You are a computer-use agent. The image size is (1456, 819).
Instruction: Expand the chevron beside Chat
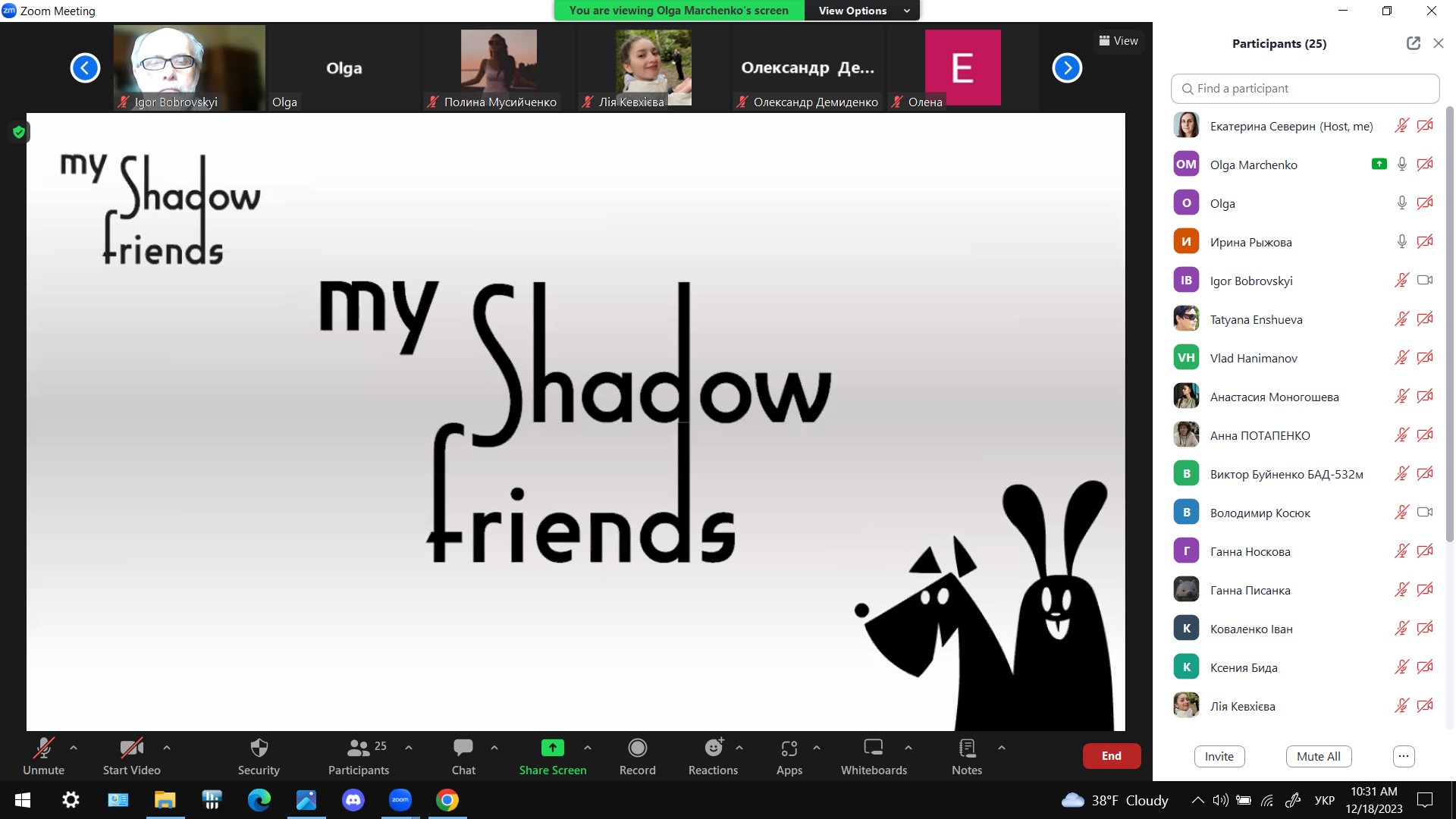[494, 748]
